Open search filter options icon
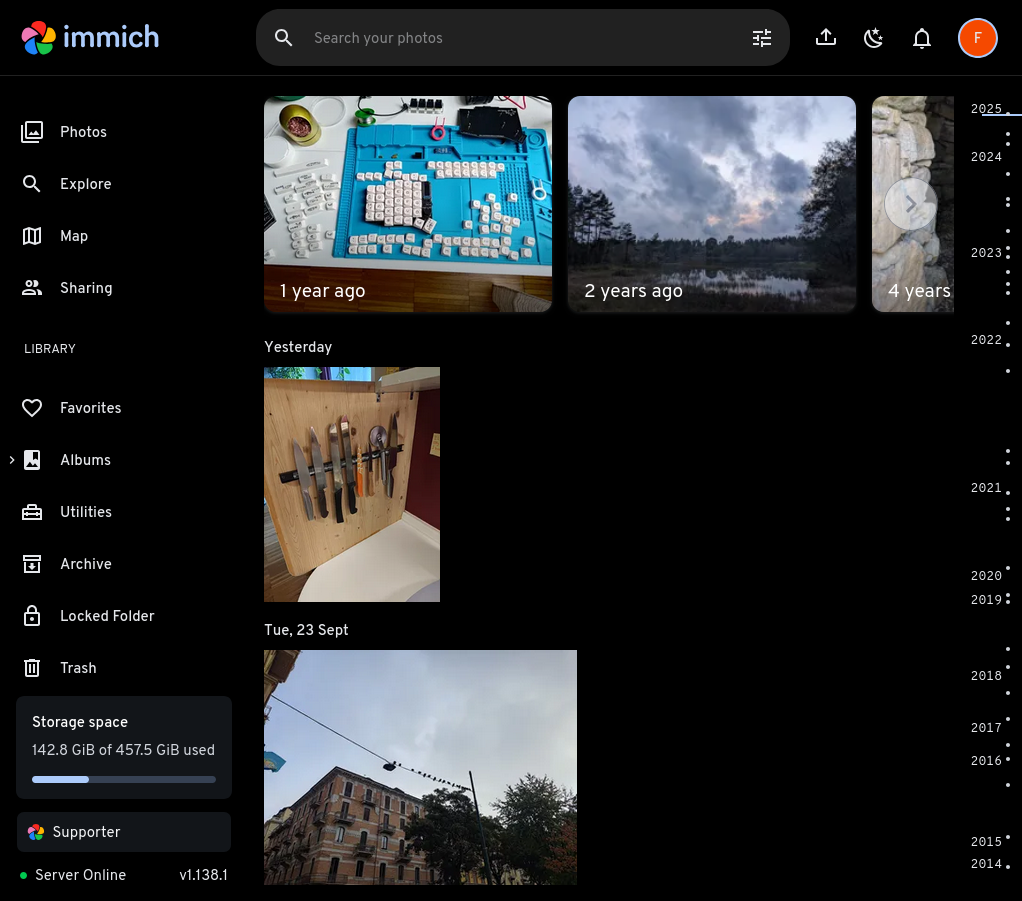 [x=762, y=38]
